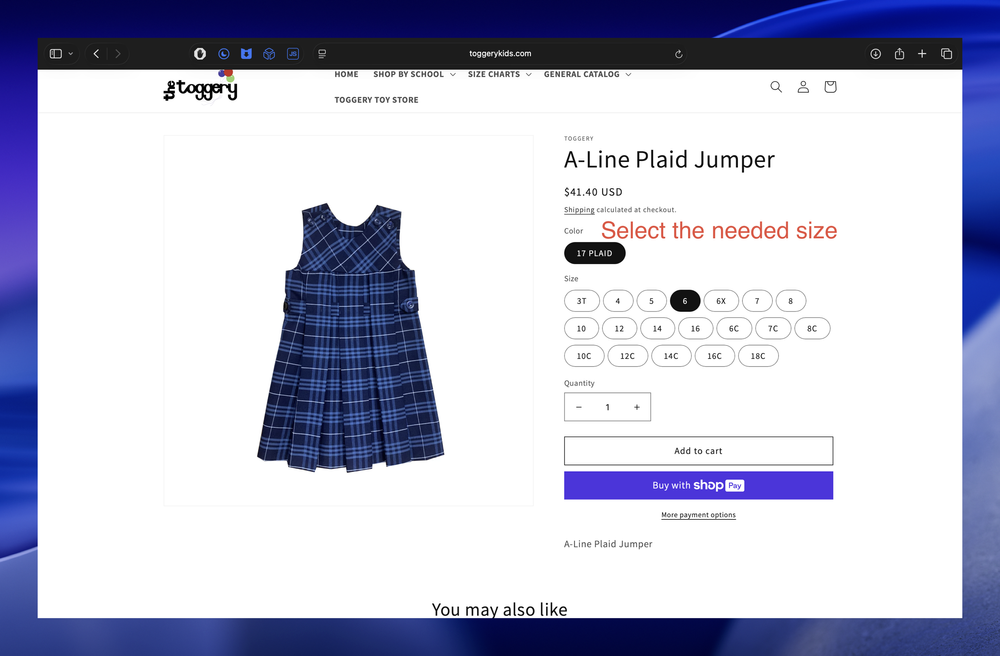
Task: Select size 3T
Action: 582,301
